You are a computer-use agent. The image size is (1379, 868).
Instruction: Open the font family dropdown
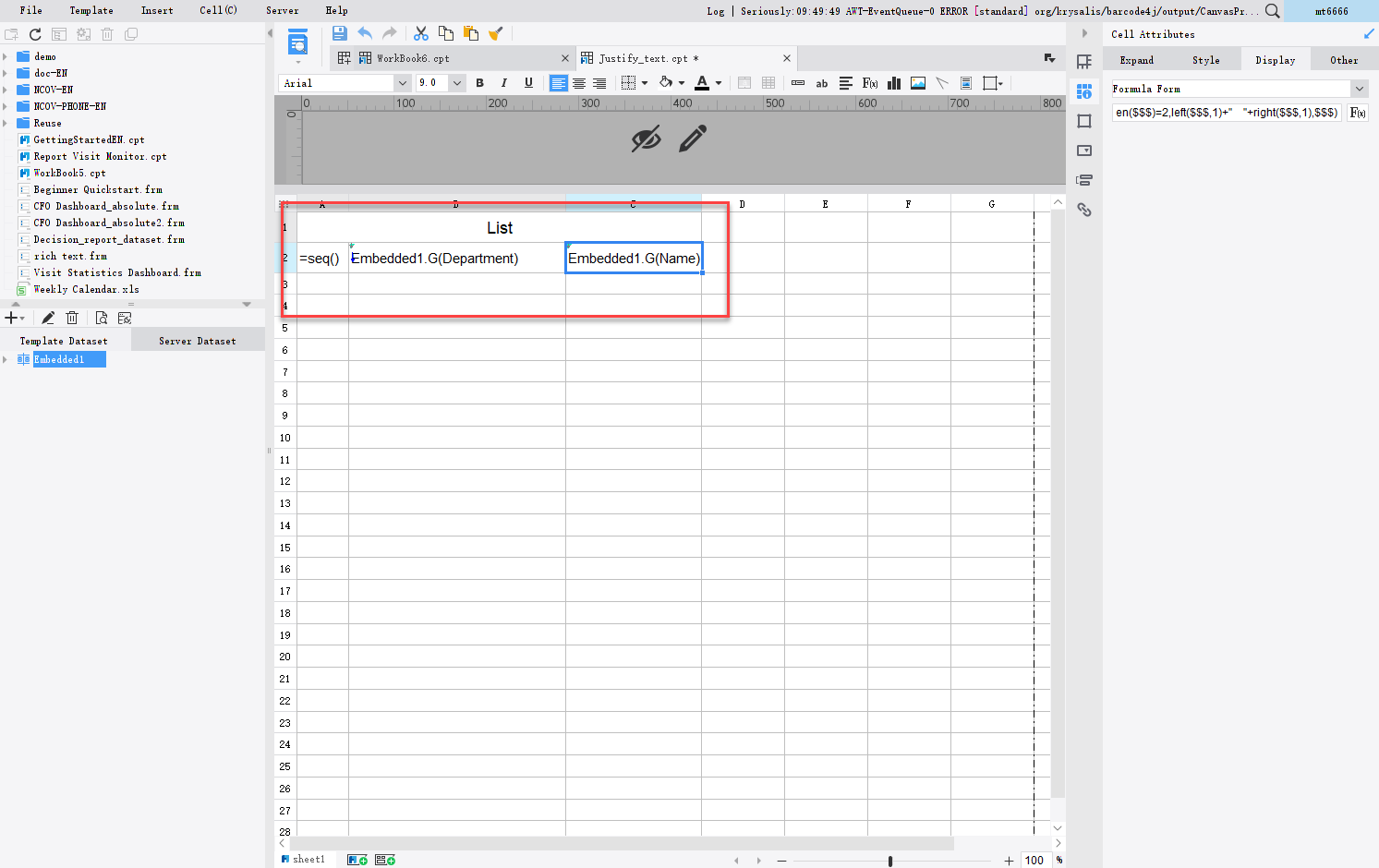click(x=402, y=82)
